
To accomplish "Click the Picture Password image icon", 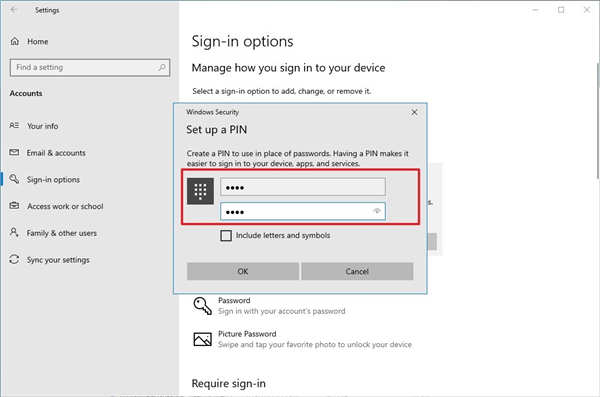I will tap(202, 339).
